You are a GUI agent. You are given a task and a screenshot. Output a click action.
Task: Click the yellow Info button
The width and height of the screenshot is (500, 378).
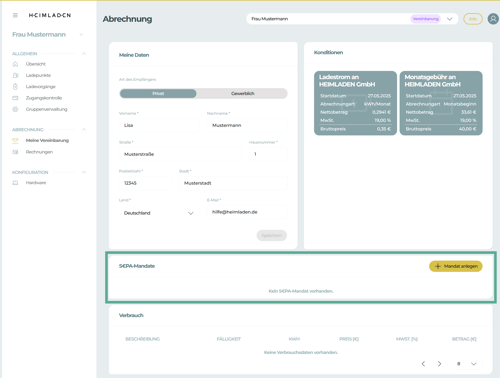(473, 19)
